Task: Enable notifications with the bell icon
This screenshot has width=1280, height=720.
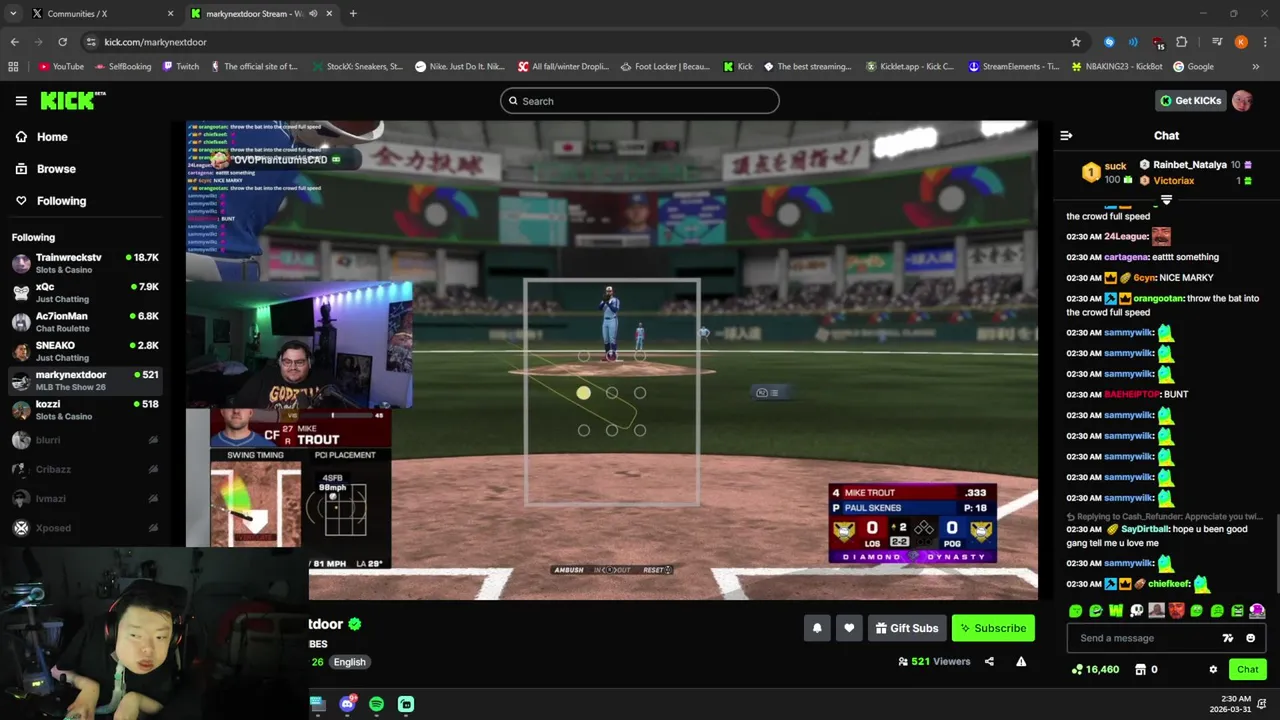Action: click(x=817, y=628)
